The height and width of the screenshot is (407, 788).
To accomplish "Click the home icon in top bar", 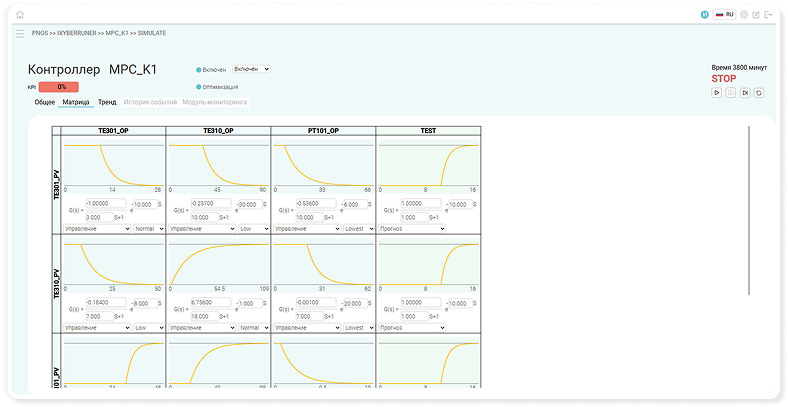I will point(19,15).
